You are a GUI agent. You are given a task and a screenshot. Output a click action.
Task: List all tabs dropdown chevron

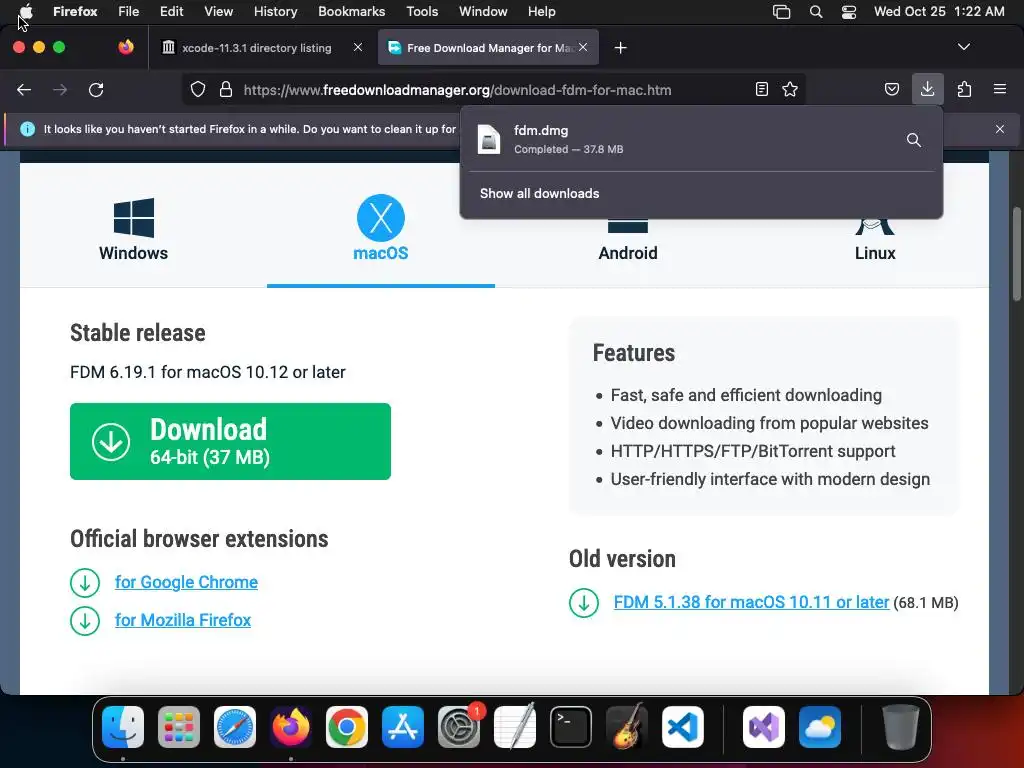click(963, 47)
